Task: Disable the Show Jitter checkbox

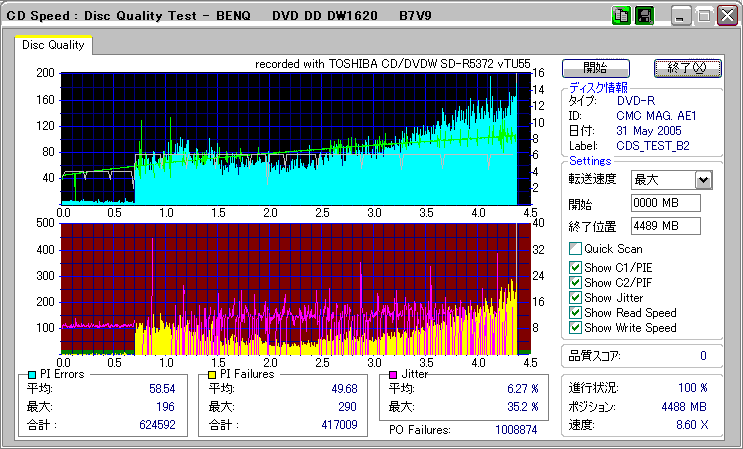Action: coord(574,298)
